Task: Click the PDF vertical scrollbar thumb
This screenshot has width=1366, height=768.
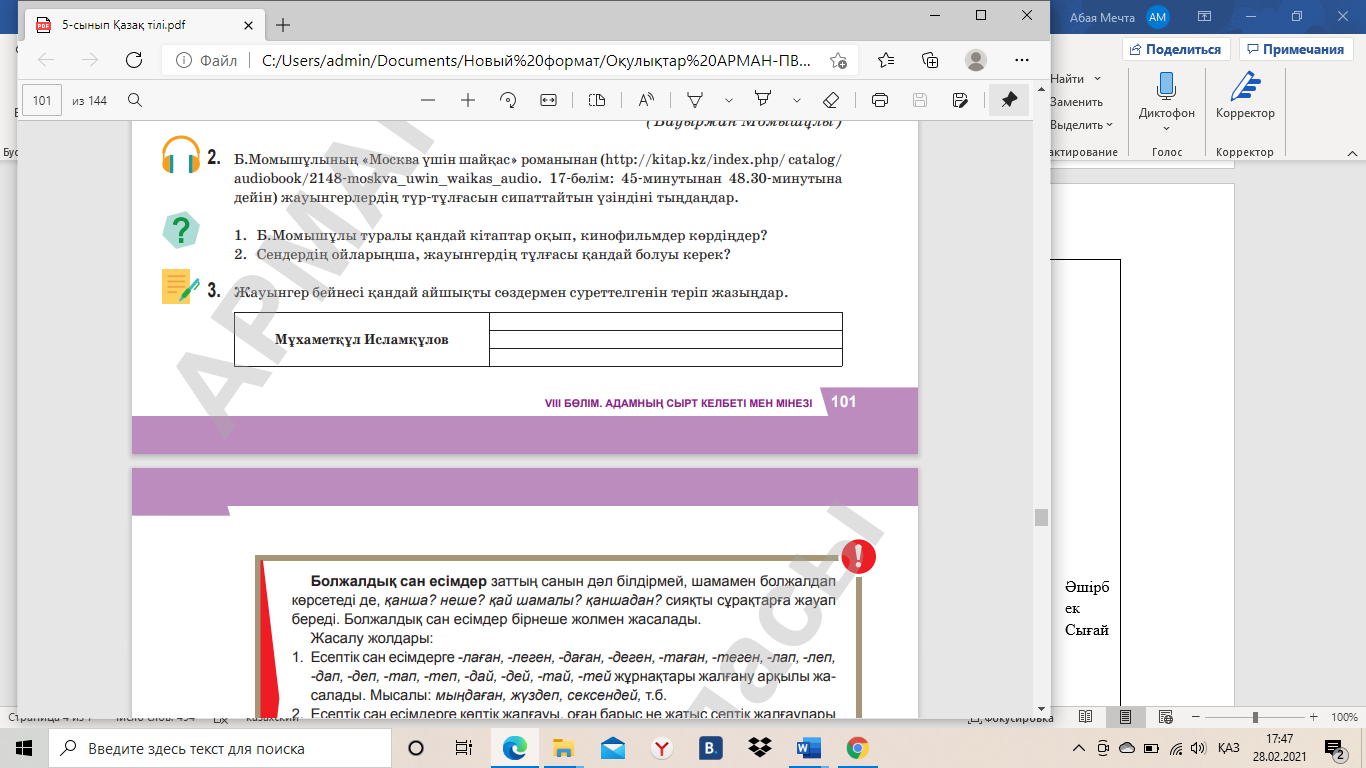Action: [x=1041, y=517]
